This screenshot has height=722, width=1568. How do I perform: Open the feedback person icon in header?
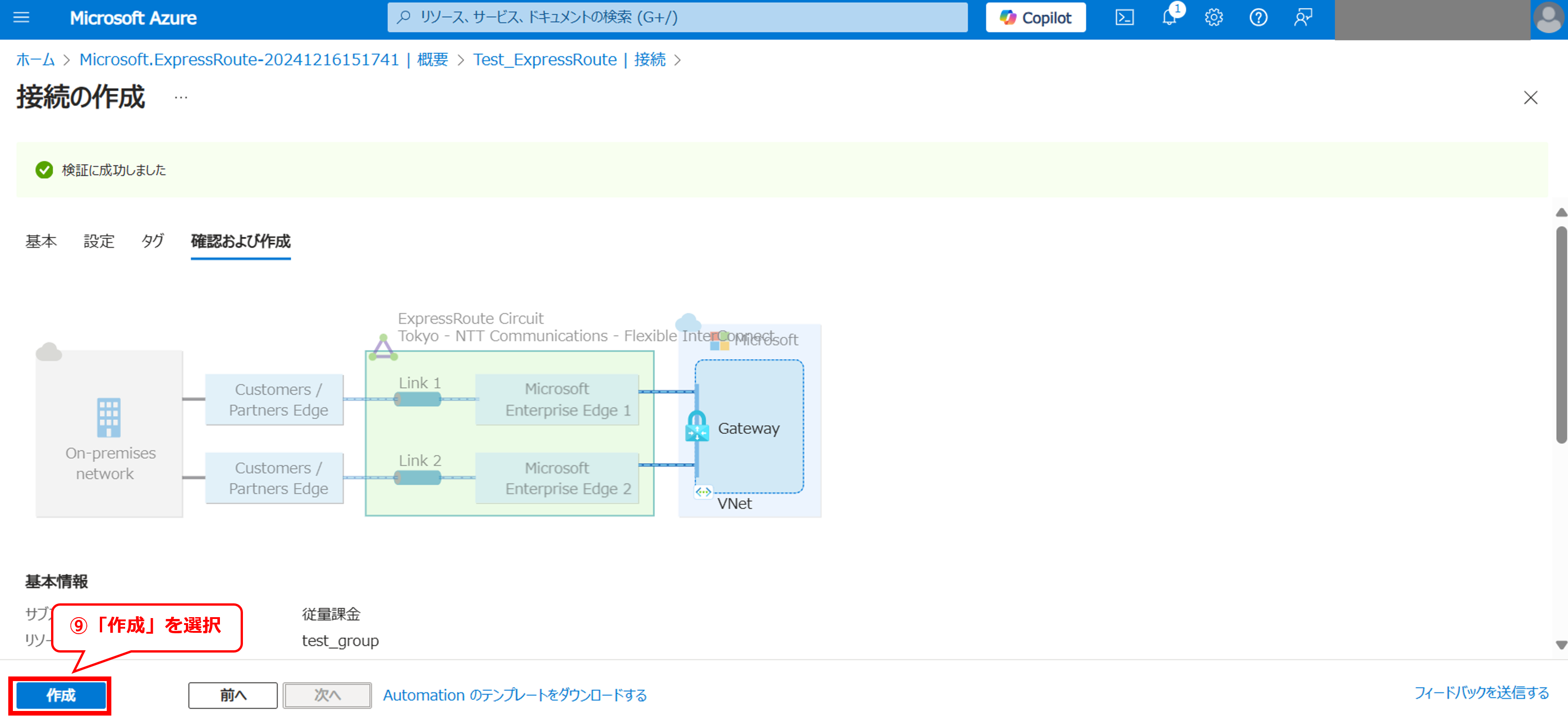[1303, 17]
